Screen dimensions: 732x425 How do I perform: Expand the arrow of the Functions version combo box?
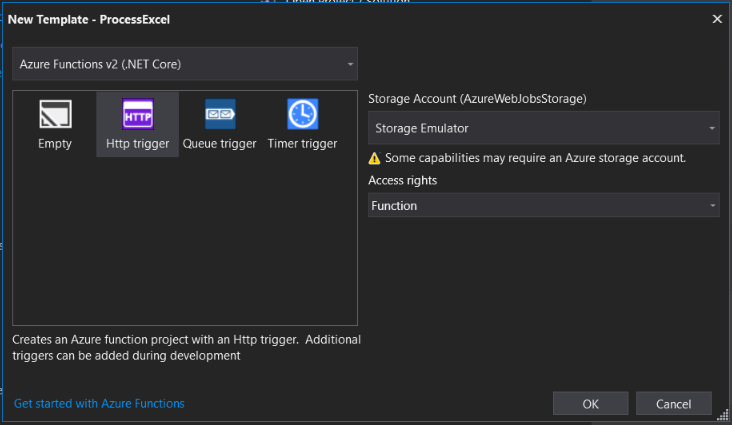tap(350, 64)
